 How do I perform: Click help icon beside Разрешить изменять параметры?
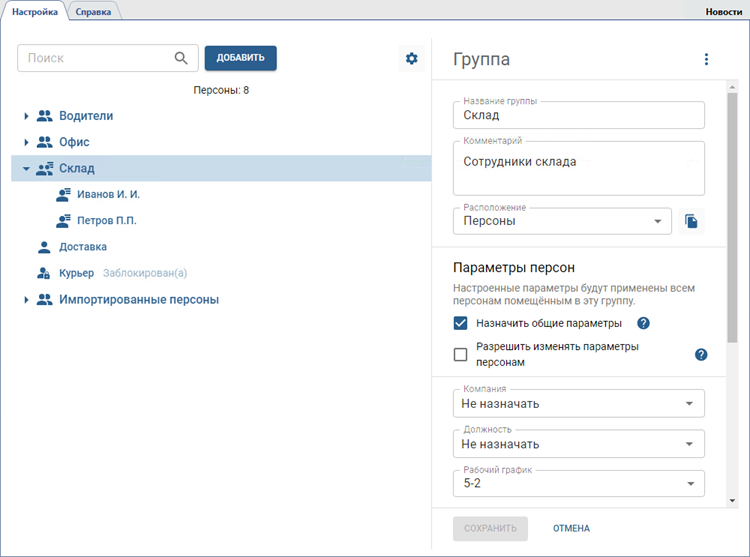[x=701, y=354]
